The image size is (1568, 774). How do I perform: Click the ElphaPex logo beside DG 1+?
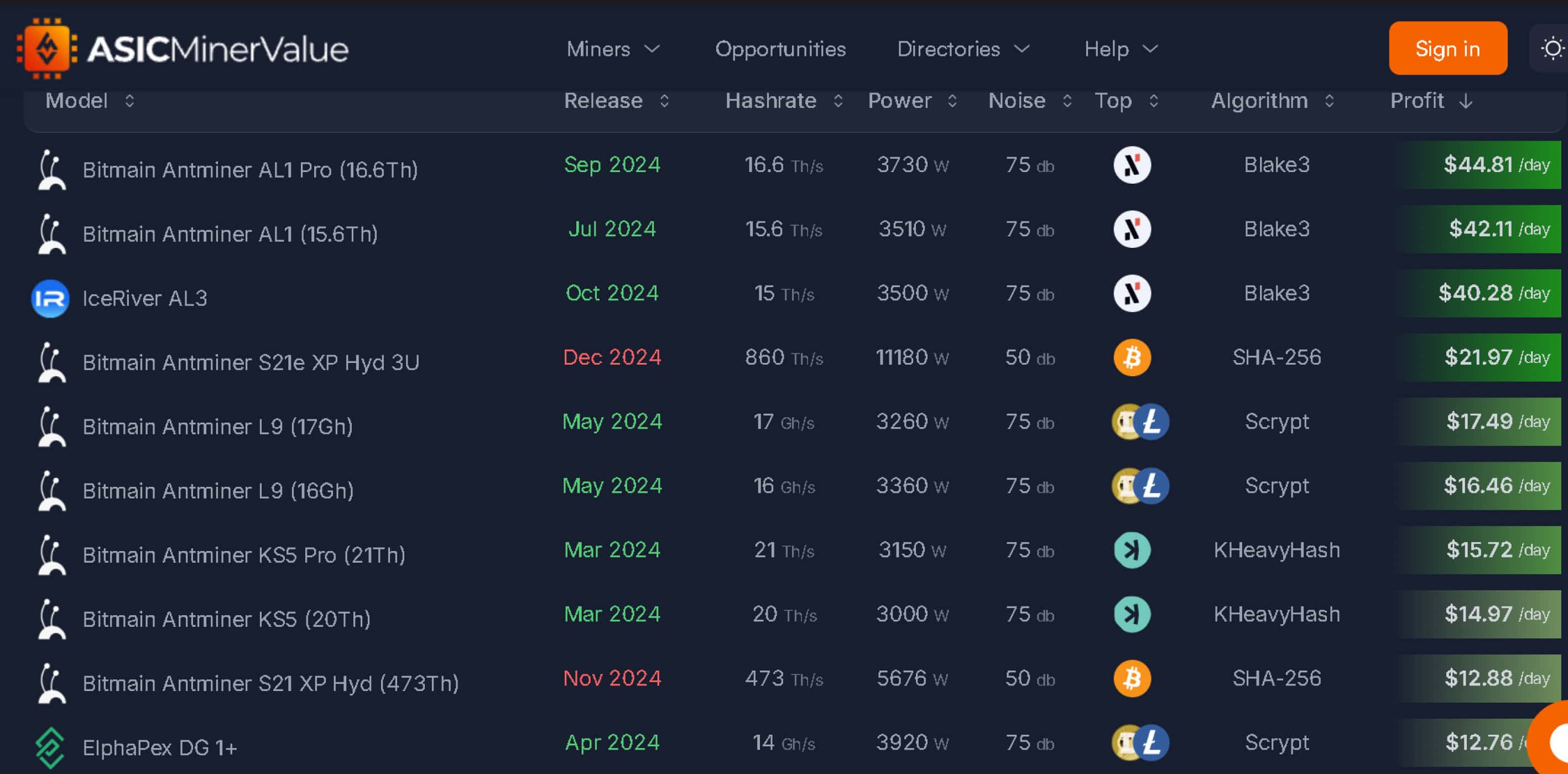click(50, 748)
